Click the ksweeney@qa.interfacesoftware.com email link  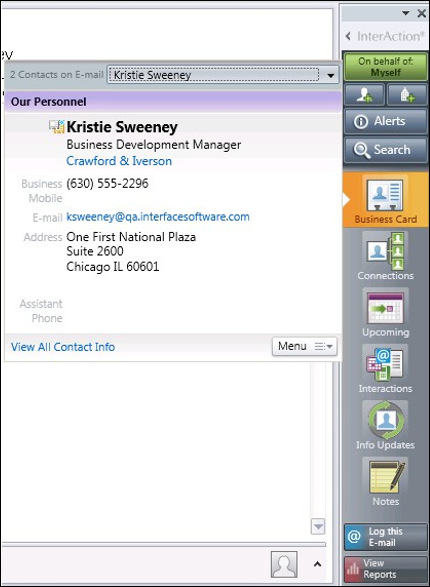click(158, 217)
